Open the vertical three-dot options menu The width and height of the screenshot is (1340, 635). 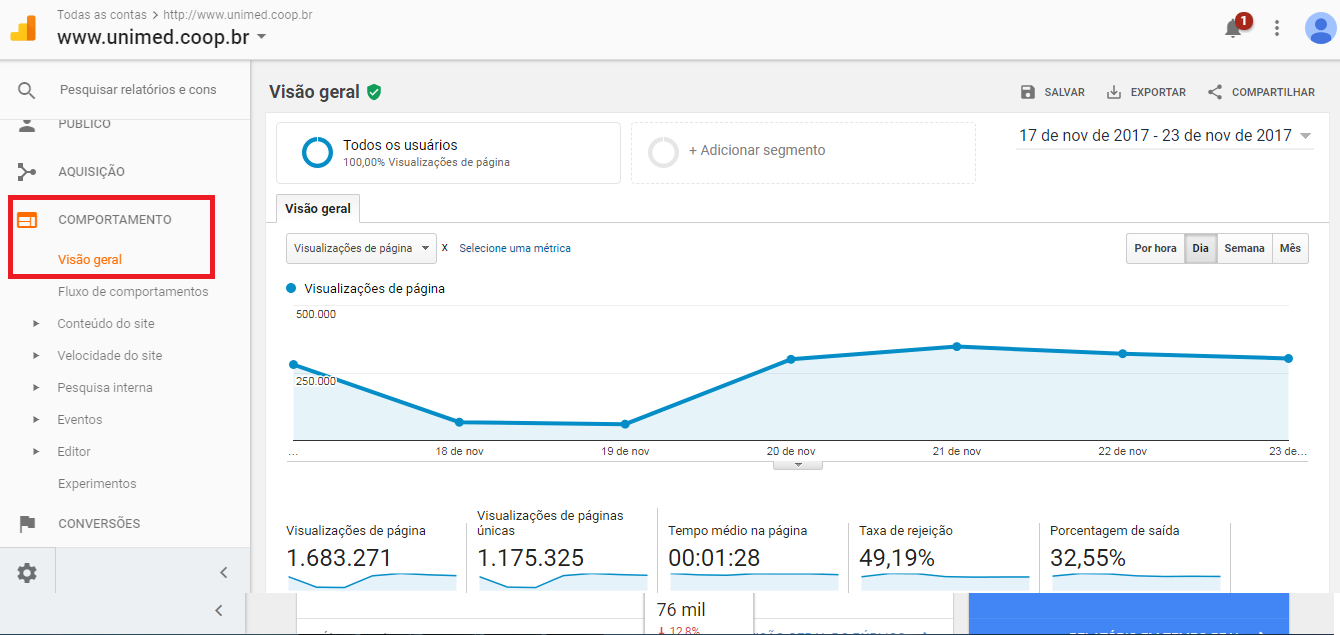(1277, 29)
